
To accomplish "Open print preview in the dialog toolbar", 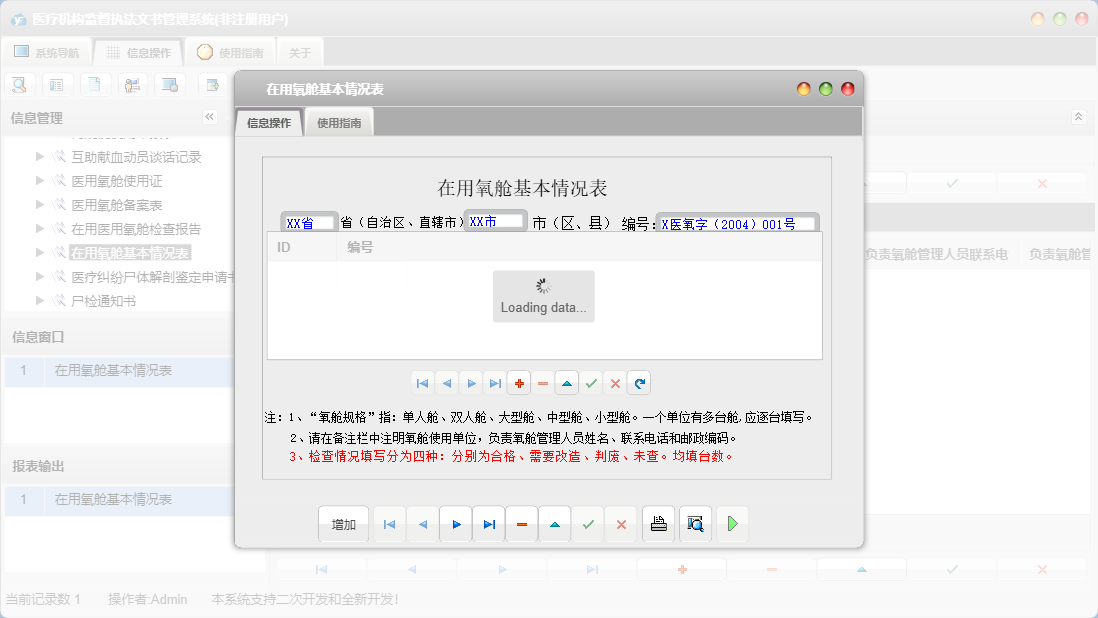I will pyautogui.click(x=695, y=524).
